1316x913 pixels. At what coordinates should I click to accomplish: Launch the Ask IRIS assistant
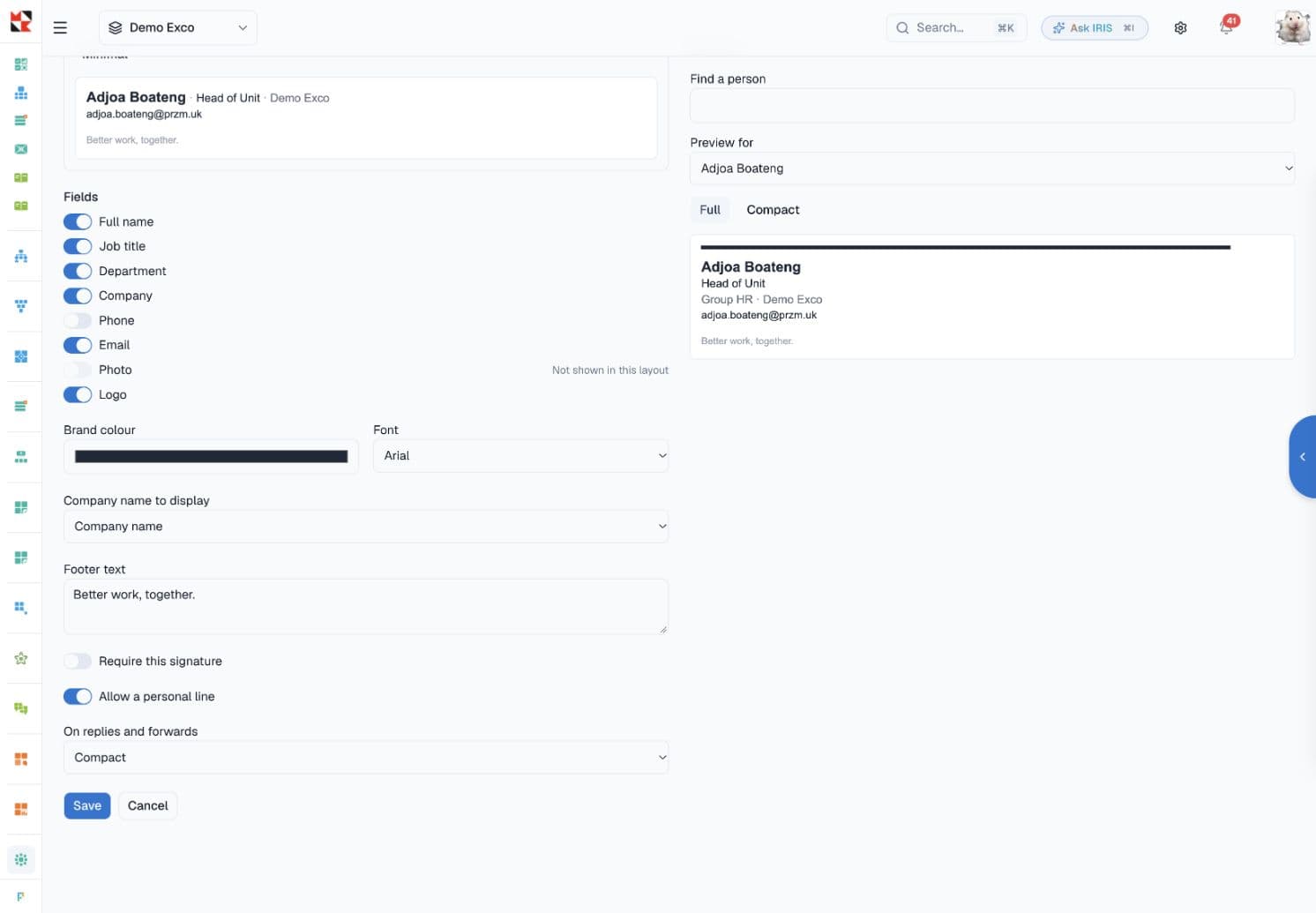coord(1095,27)
